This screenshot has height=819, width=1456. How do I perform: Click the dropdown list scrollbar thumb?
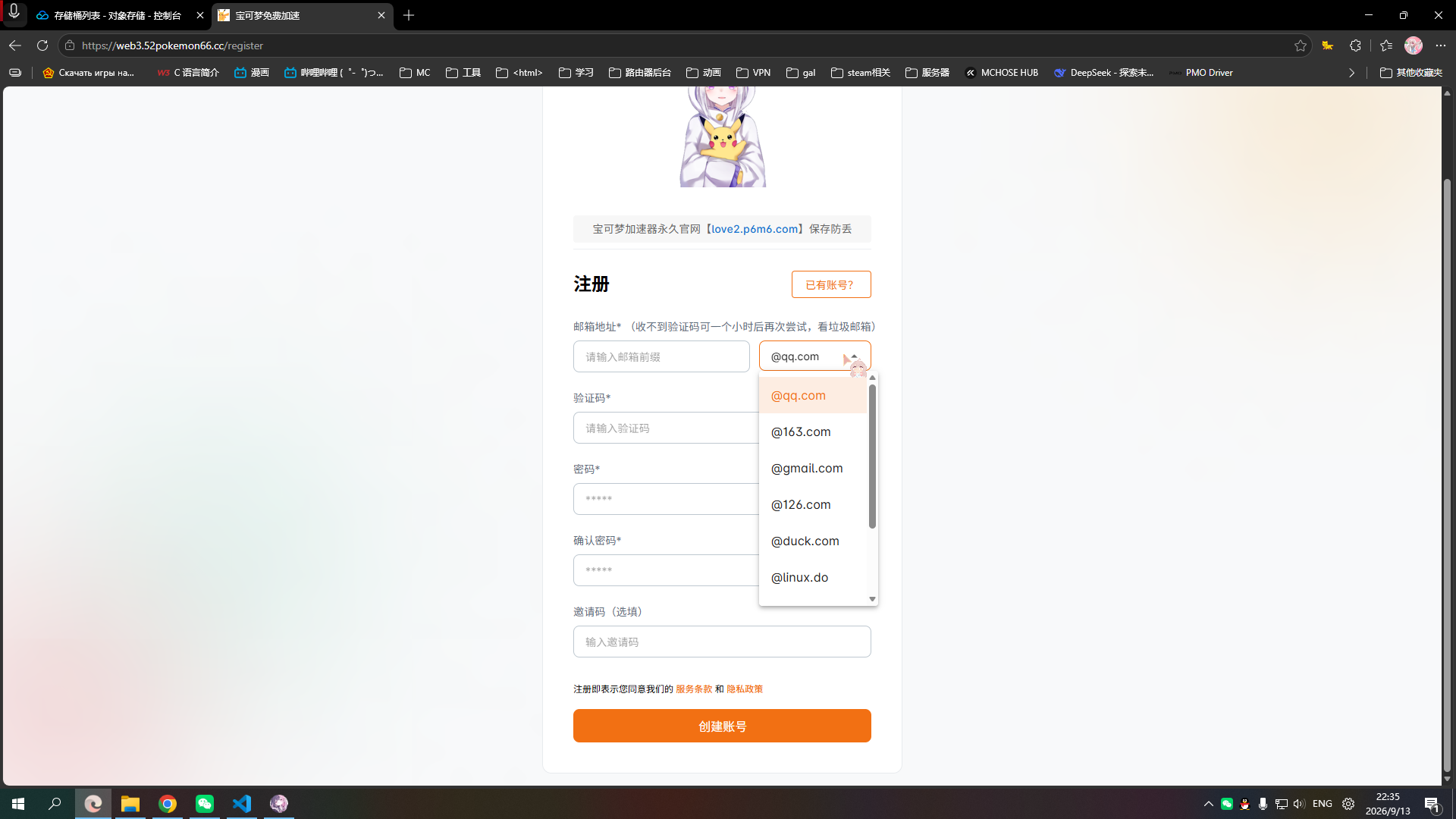pyautogui.click(x=872, y=456)
